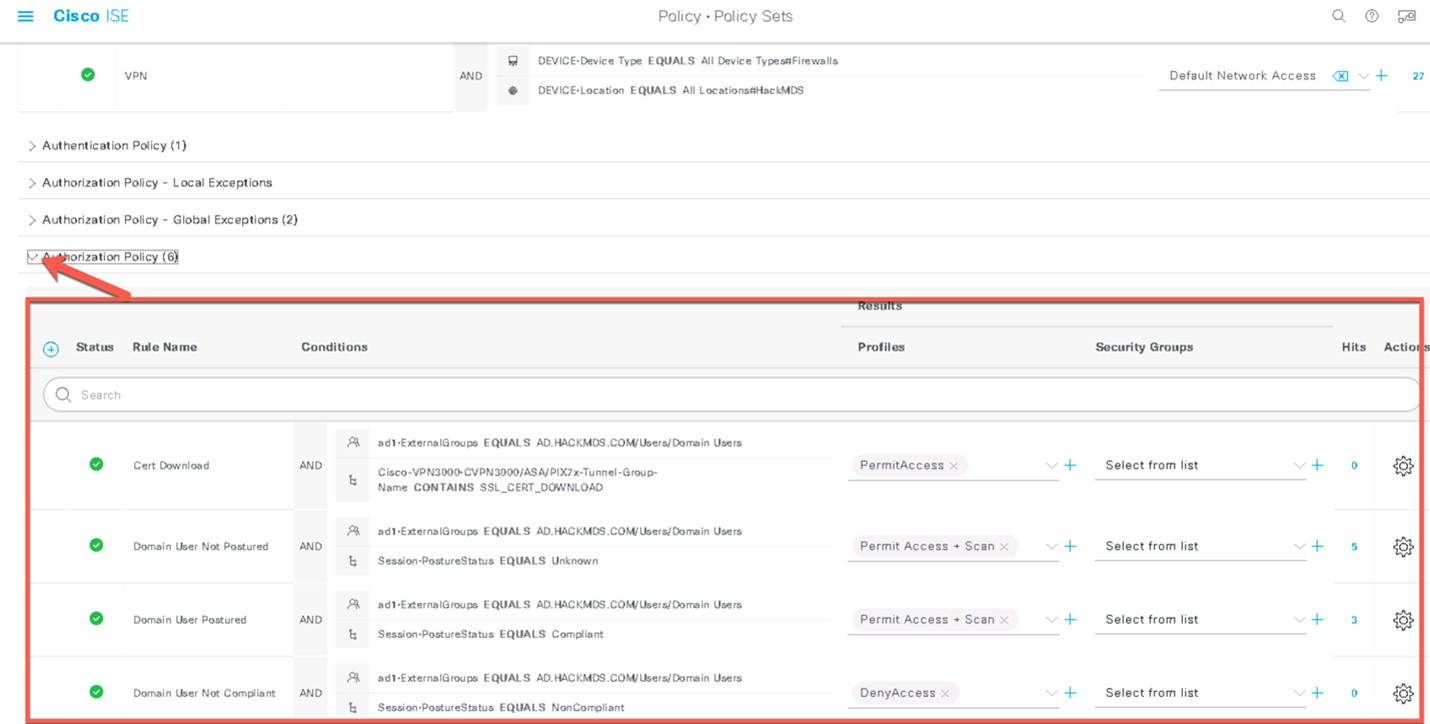The image size is (1430, 724).
Task: Toggle the VPN policy set status icon
Action: [x=88, y=75]
